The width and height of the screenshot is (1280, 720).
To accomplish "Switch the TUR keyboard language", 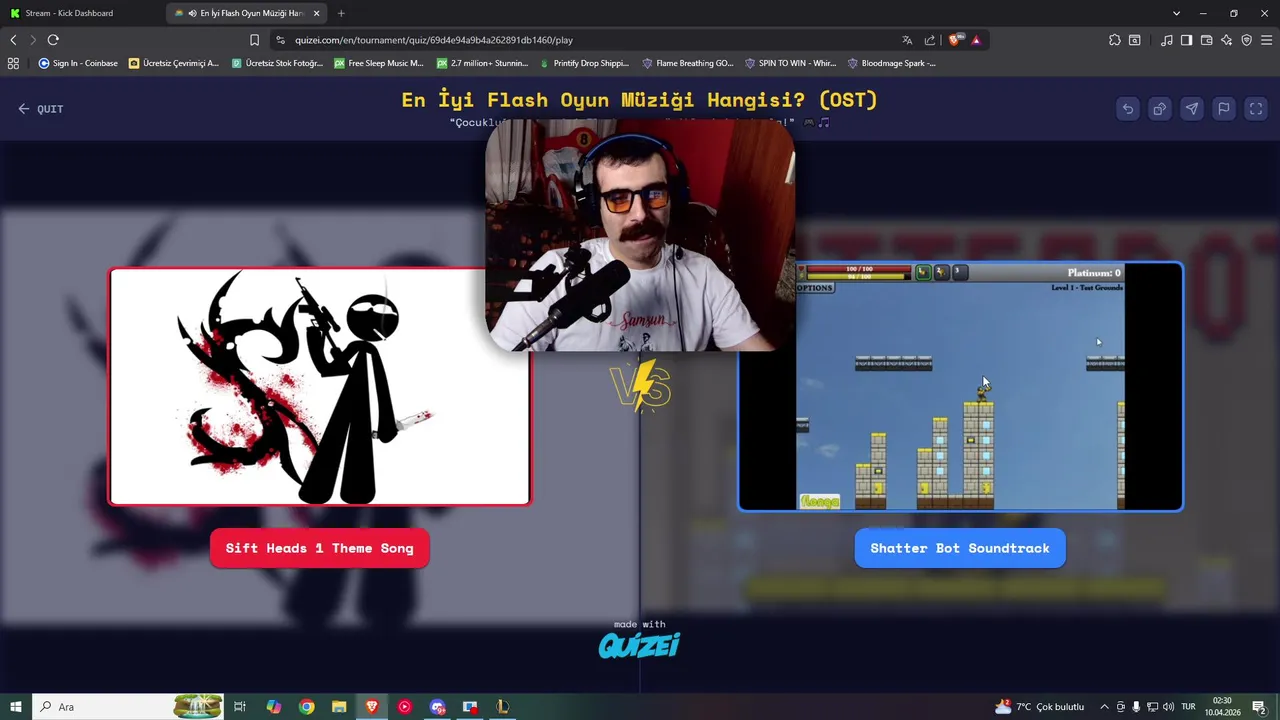I will tap(1189, 707).
